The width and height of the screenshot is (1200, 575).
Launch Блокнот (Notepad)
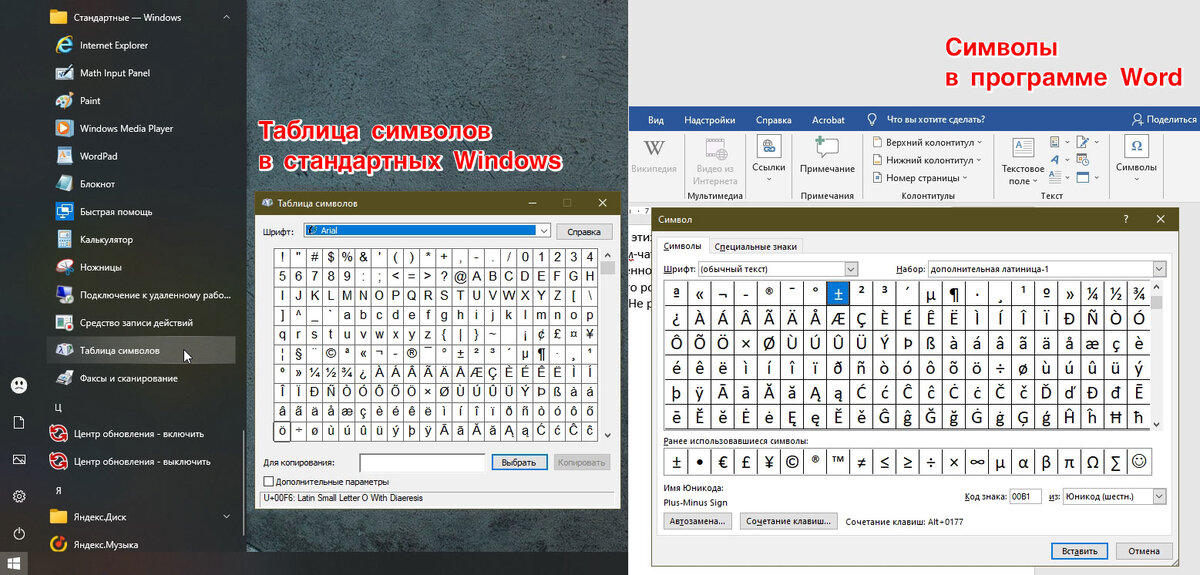coord(140,184)
